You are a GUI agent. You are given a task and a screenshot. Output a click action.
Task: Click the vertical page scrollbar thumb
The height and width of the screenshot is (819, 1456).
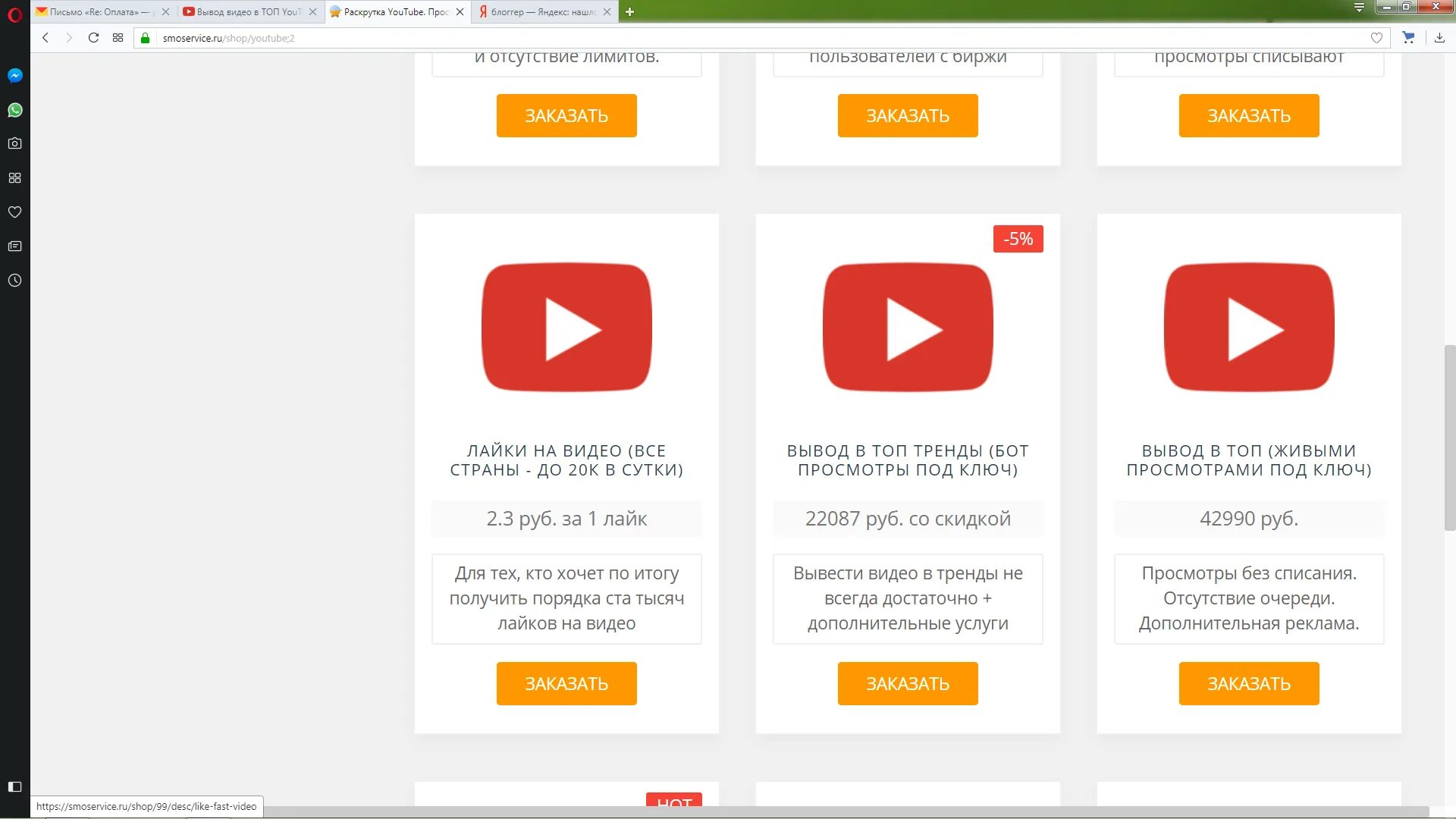[x=1449, y=438]
